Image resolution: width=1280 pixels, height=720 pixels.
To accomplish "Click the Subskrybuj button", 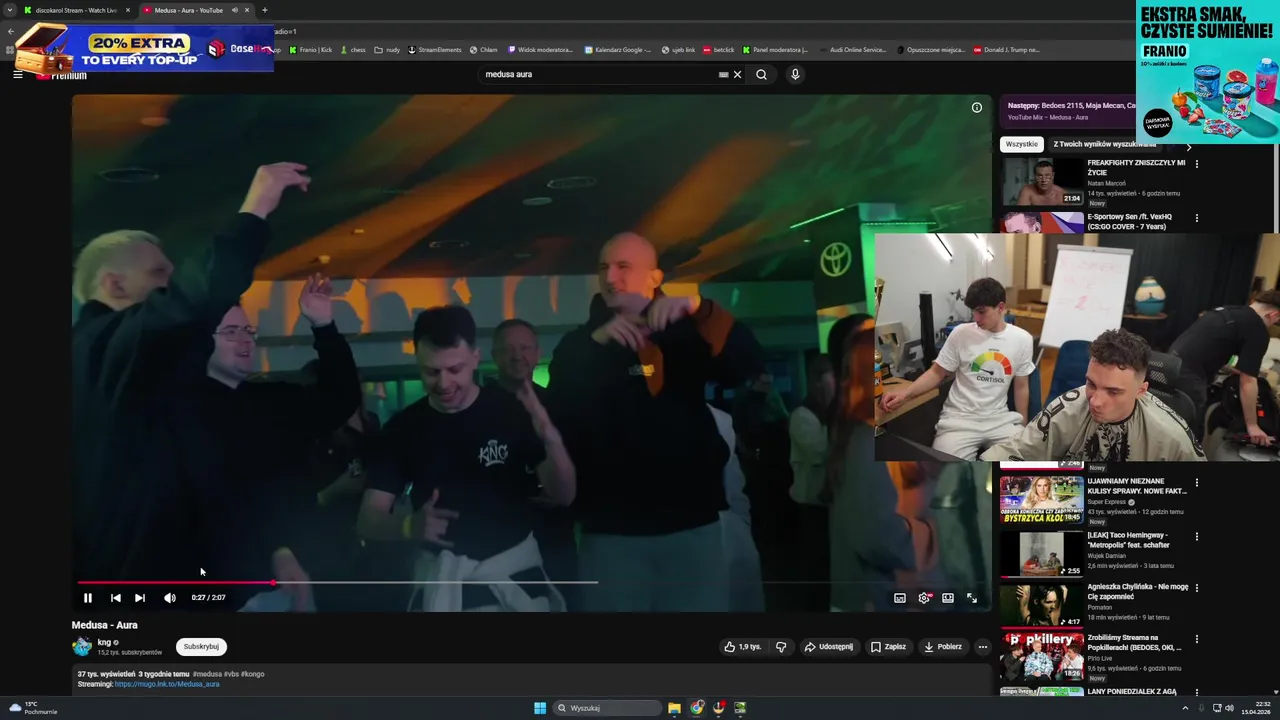I will coord(201,647).
